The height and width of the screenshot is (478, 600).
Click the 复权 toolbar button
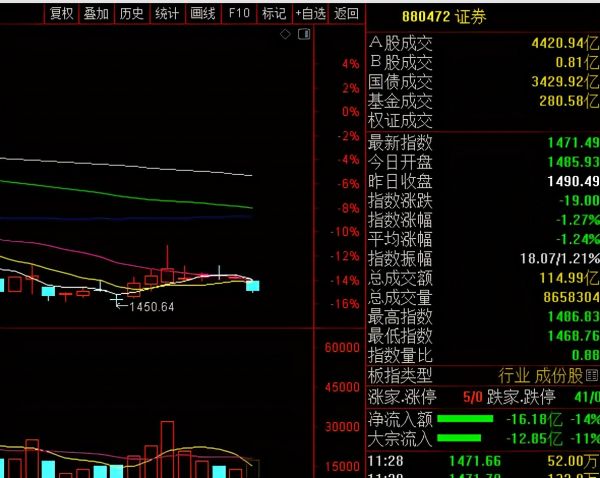pyautogui.click(x=61, y=13)
